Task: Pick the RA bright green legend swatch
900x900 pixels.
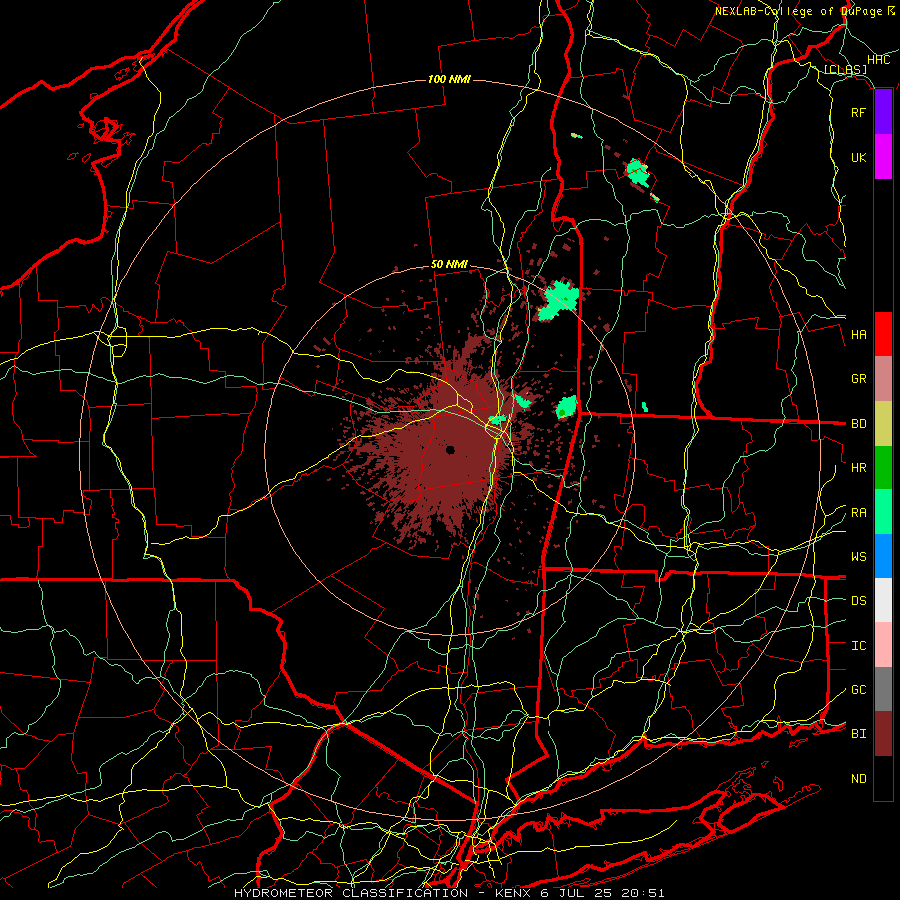Action: pyautogui.click(x=883, y=512)
